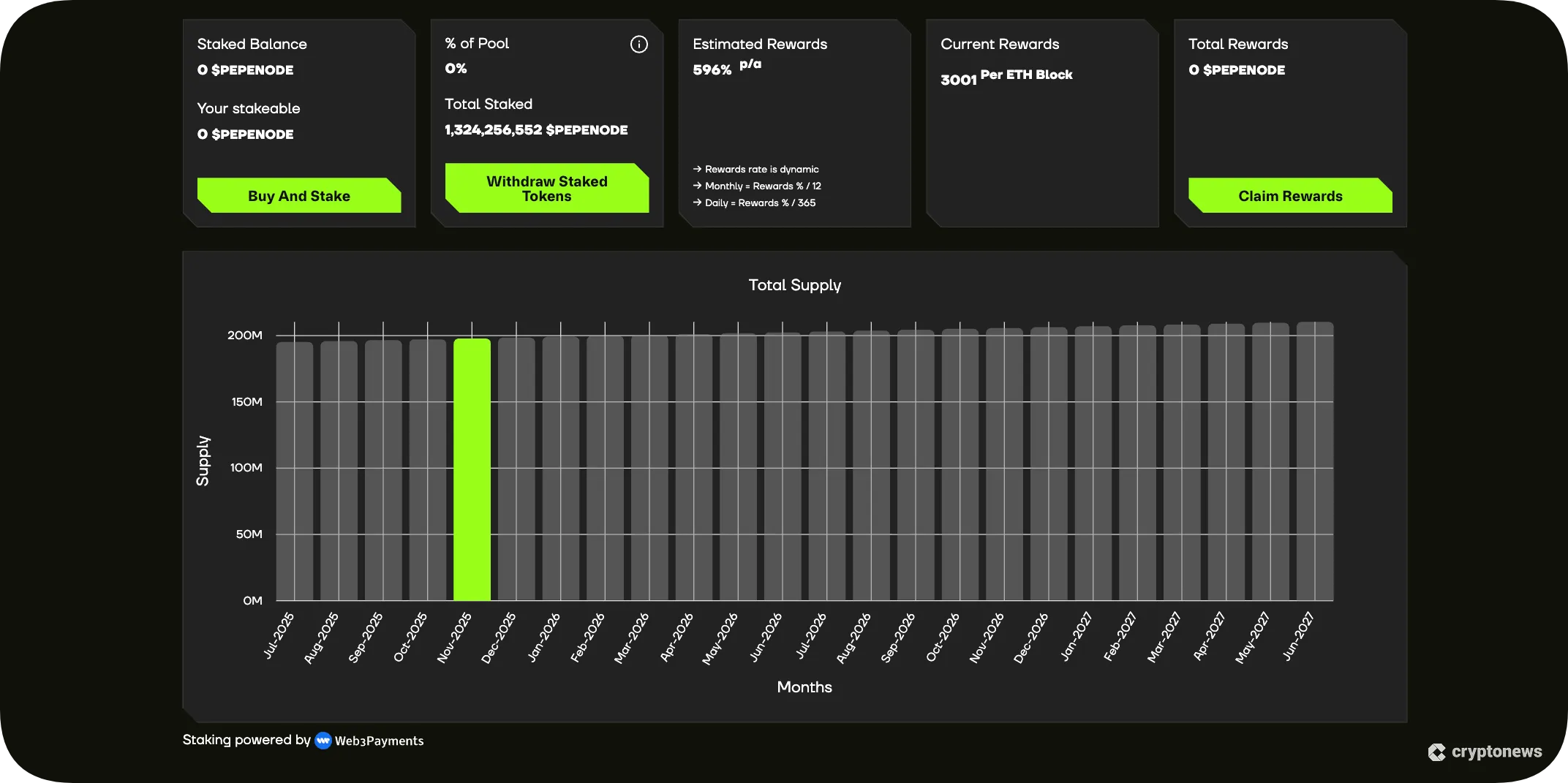
Task: Click the Jun-2026 supply bar
Action: click(x=783, y=467)
